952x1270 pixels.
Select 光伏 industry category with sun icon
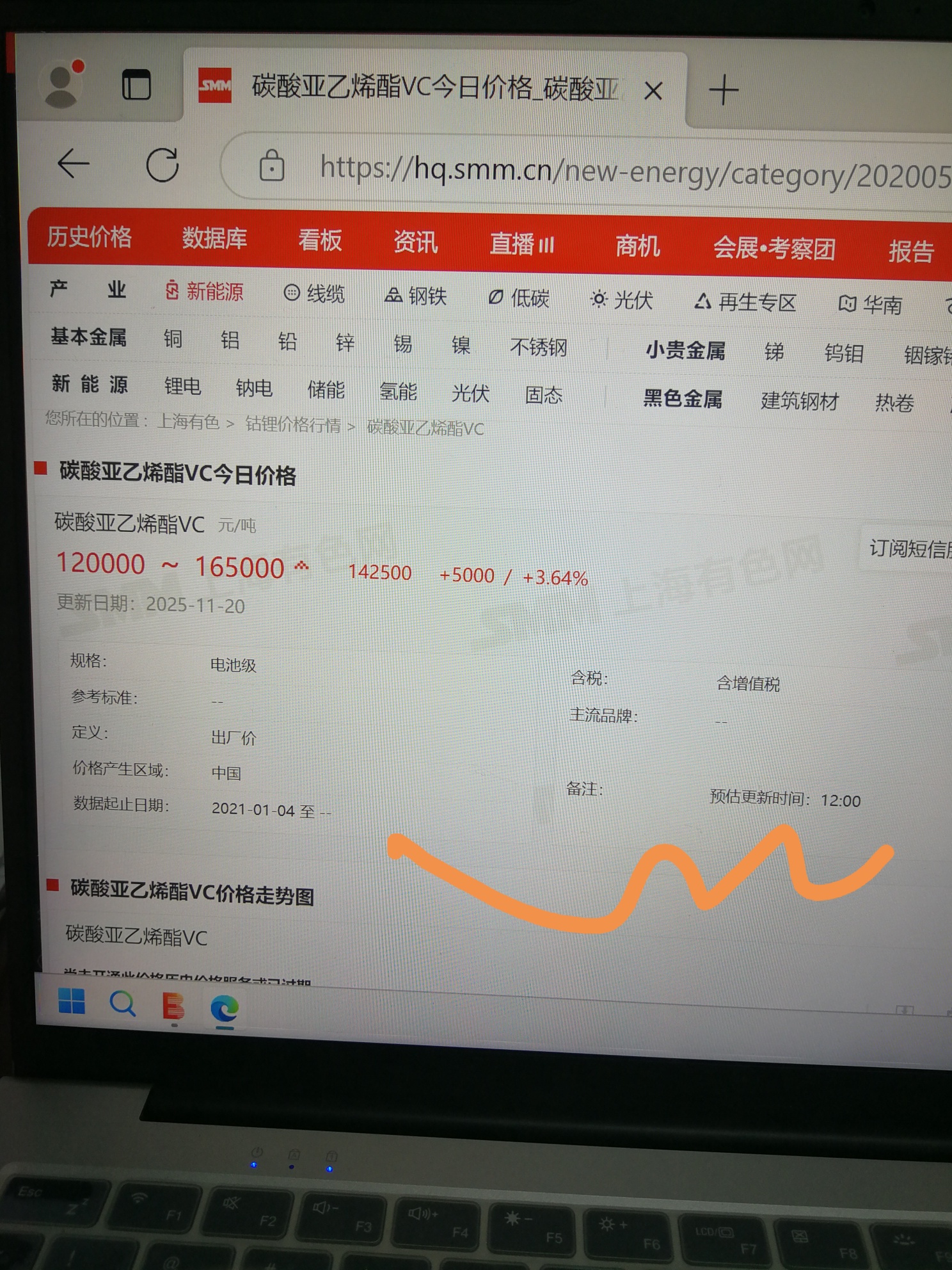[621, 300]
